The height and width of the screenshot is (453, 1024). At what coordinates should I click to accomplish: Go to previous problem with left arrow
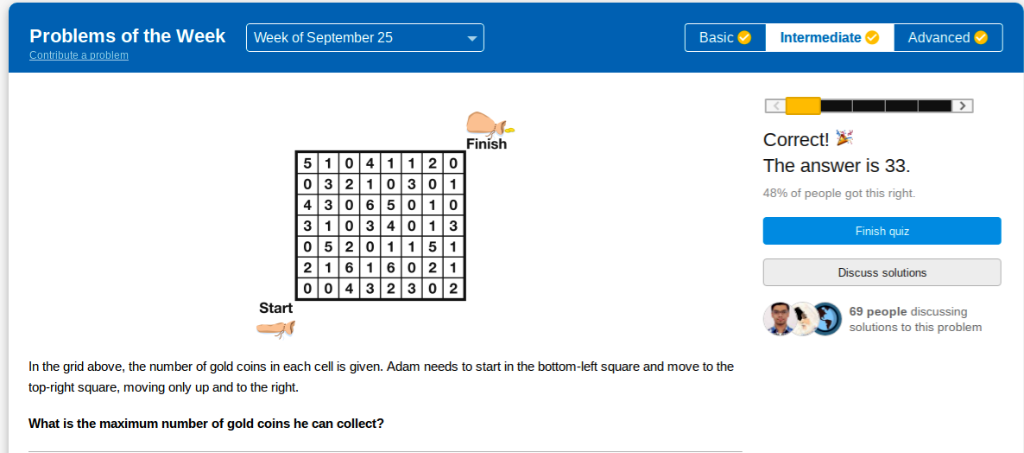775,105
